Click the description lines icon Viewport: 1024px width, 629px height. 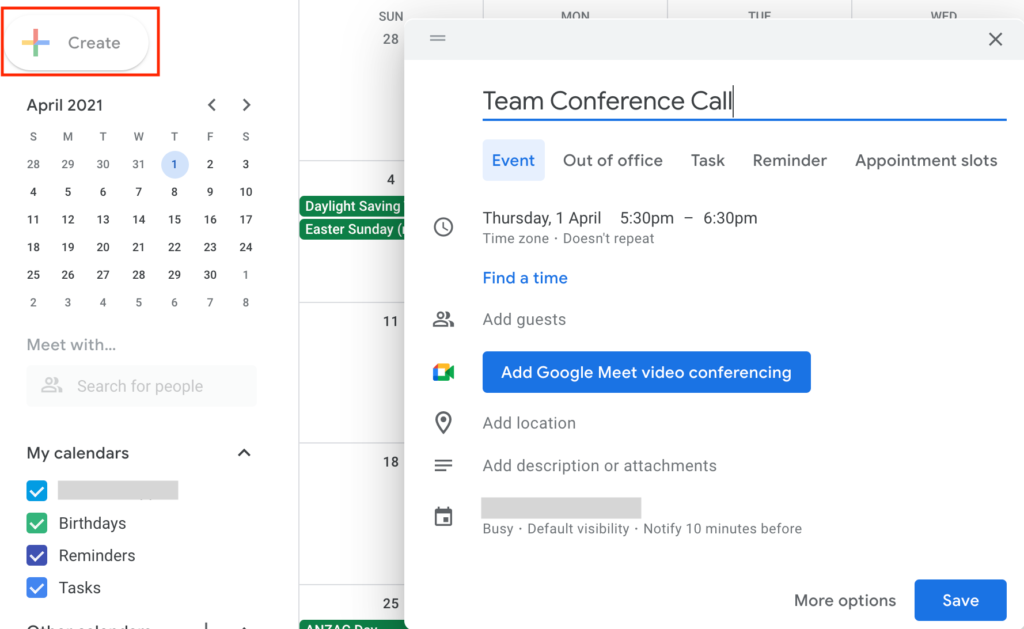pyautogui.click(x=443, y=466)
